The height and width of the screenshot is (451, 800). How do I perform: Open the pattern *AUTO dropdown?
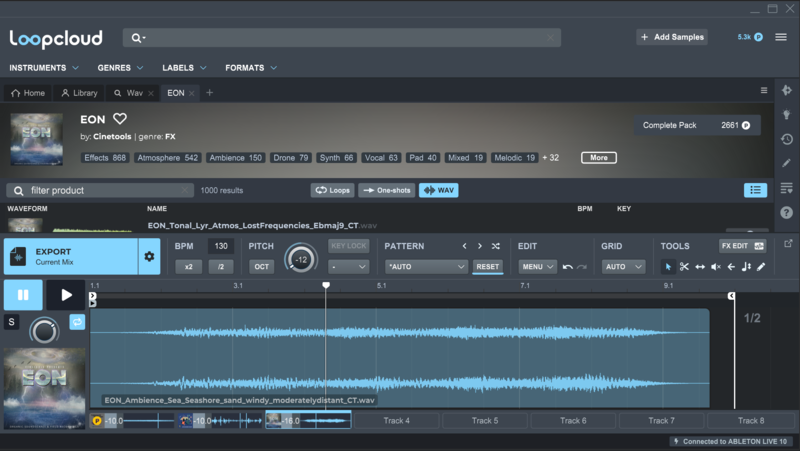tap(426, 267)
